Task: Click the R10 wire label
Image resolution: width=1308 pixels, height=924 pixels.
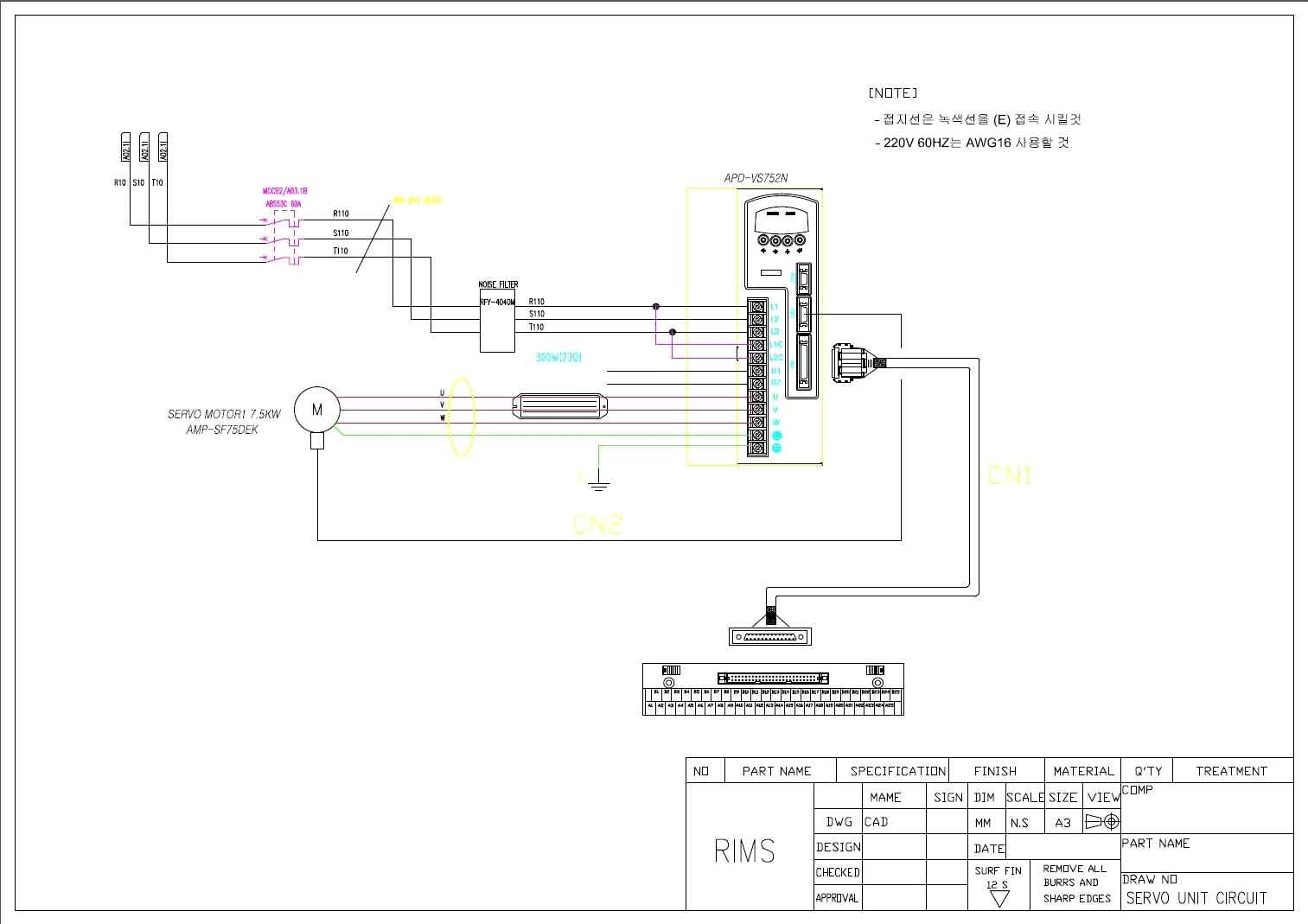Action: coord(120,182)
